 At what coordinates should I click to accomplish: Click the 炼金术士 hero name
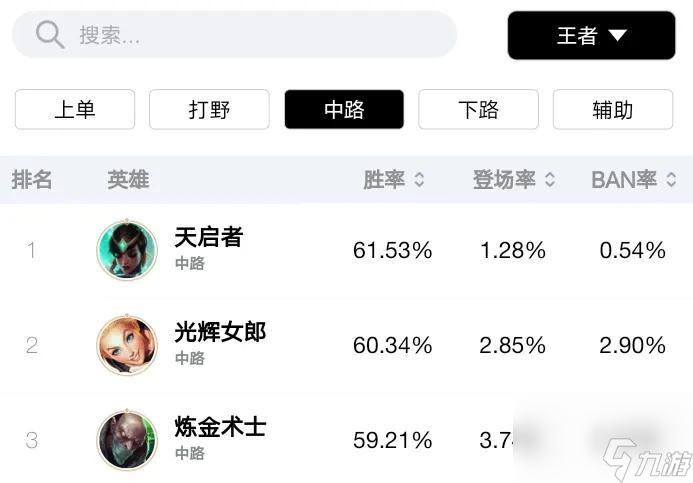tap(220, 427)
